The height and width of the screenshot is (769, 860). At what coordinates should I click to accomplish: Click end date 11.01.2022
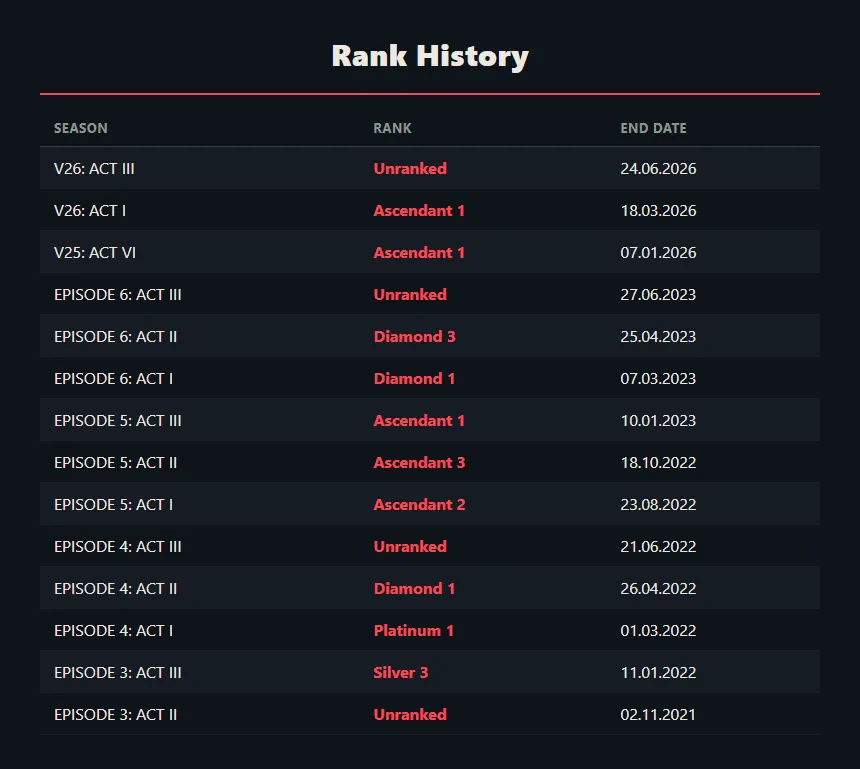658,673
